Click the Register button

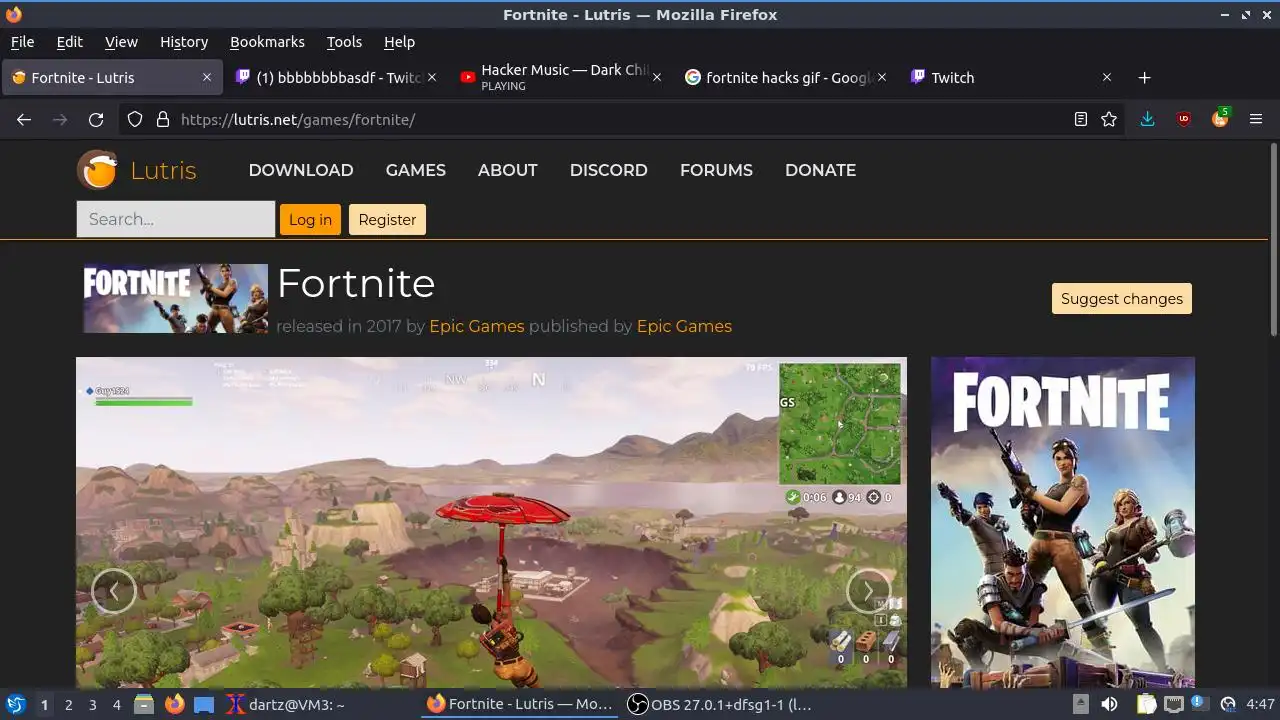387,220
